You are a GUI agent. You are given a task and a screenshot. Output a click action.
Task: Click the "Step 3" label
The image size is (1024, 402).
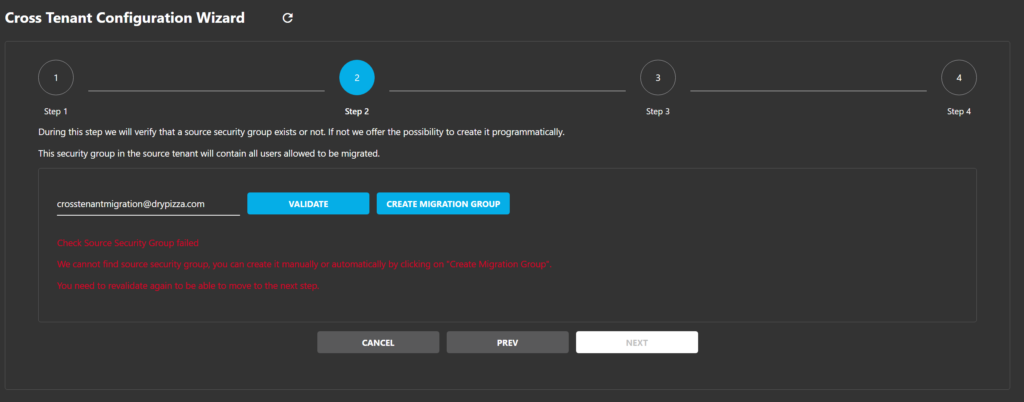pos(658,112)
